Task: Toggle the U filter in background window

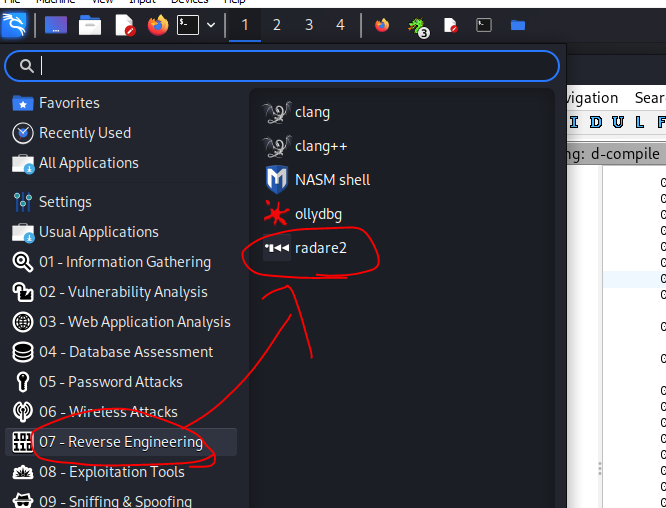Action: [x=618, y=122]
